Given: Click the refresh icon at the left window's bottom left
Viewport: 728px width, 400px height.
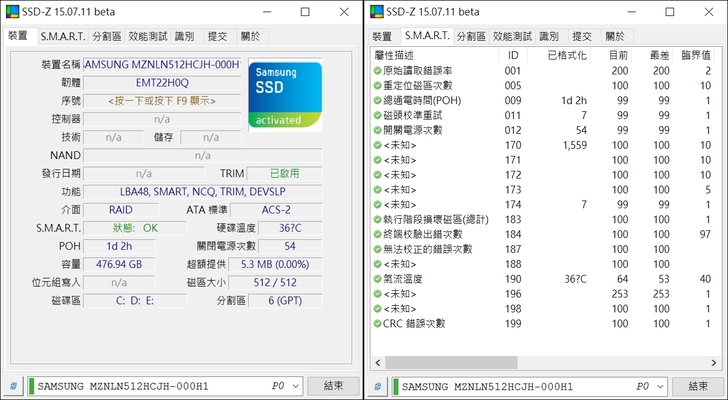Looking at the screenshot, I should pyautogui.click(x=13, y=386).
